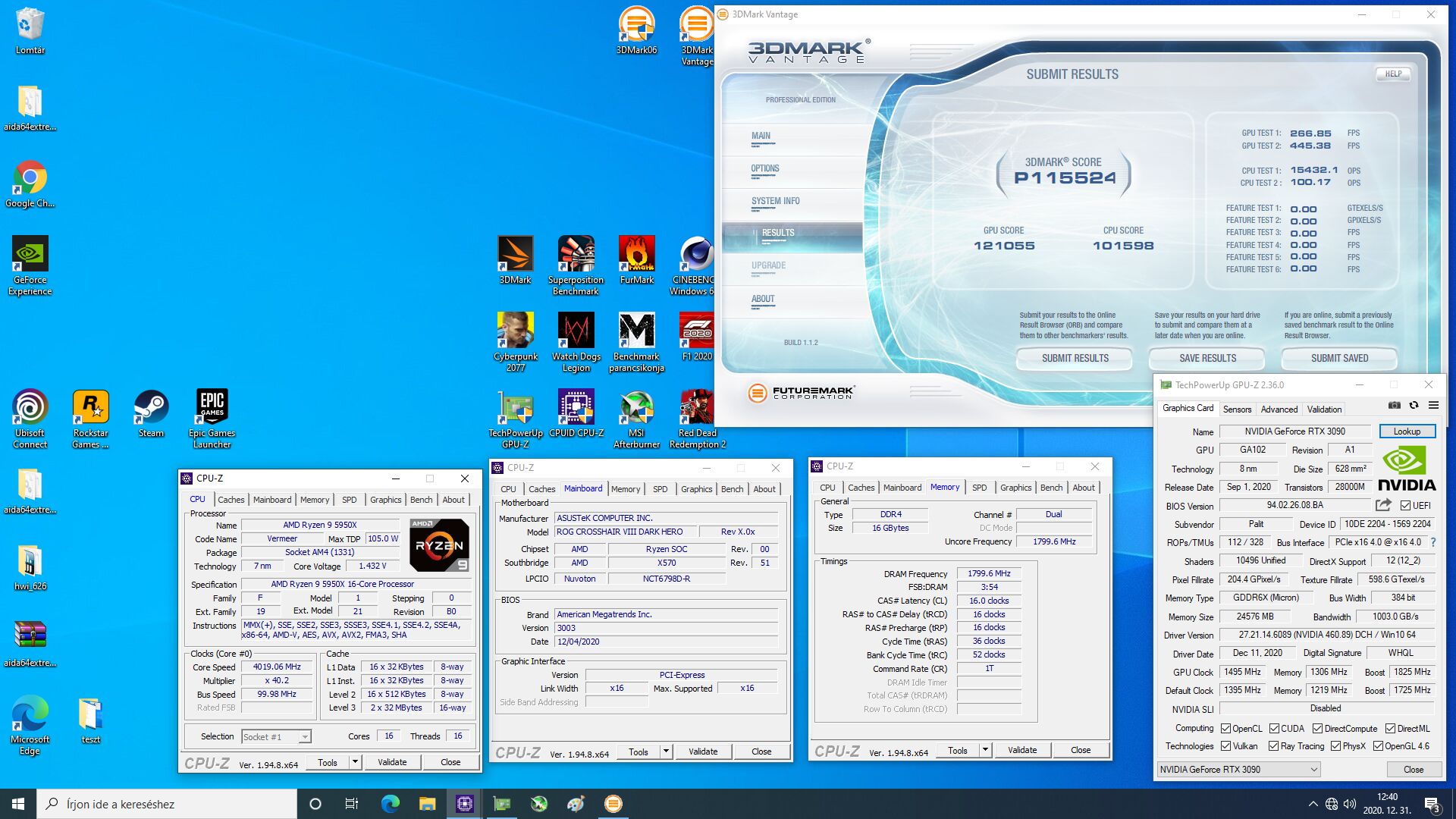
Task: Click the Lookup button in GPU-Z
Action: (1406, 431)
